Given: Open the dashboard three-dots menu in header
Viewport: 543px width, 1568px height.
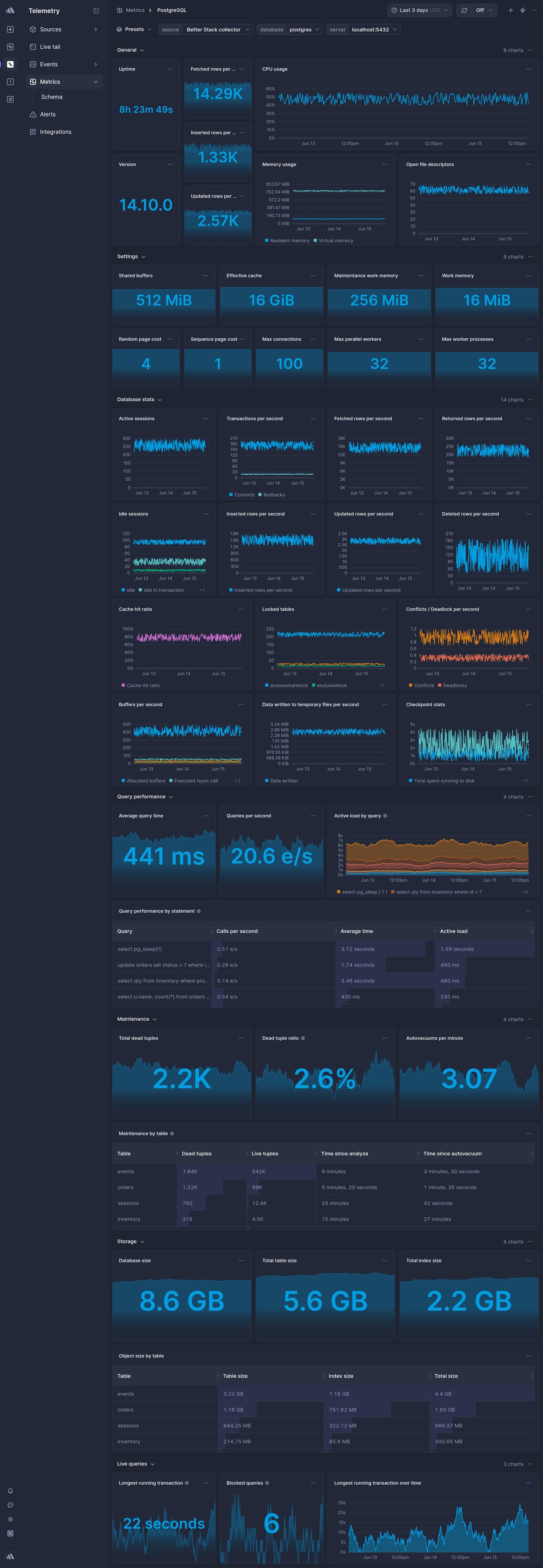Looking at the screenshot, I should [535, 10].
